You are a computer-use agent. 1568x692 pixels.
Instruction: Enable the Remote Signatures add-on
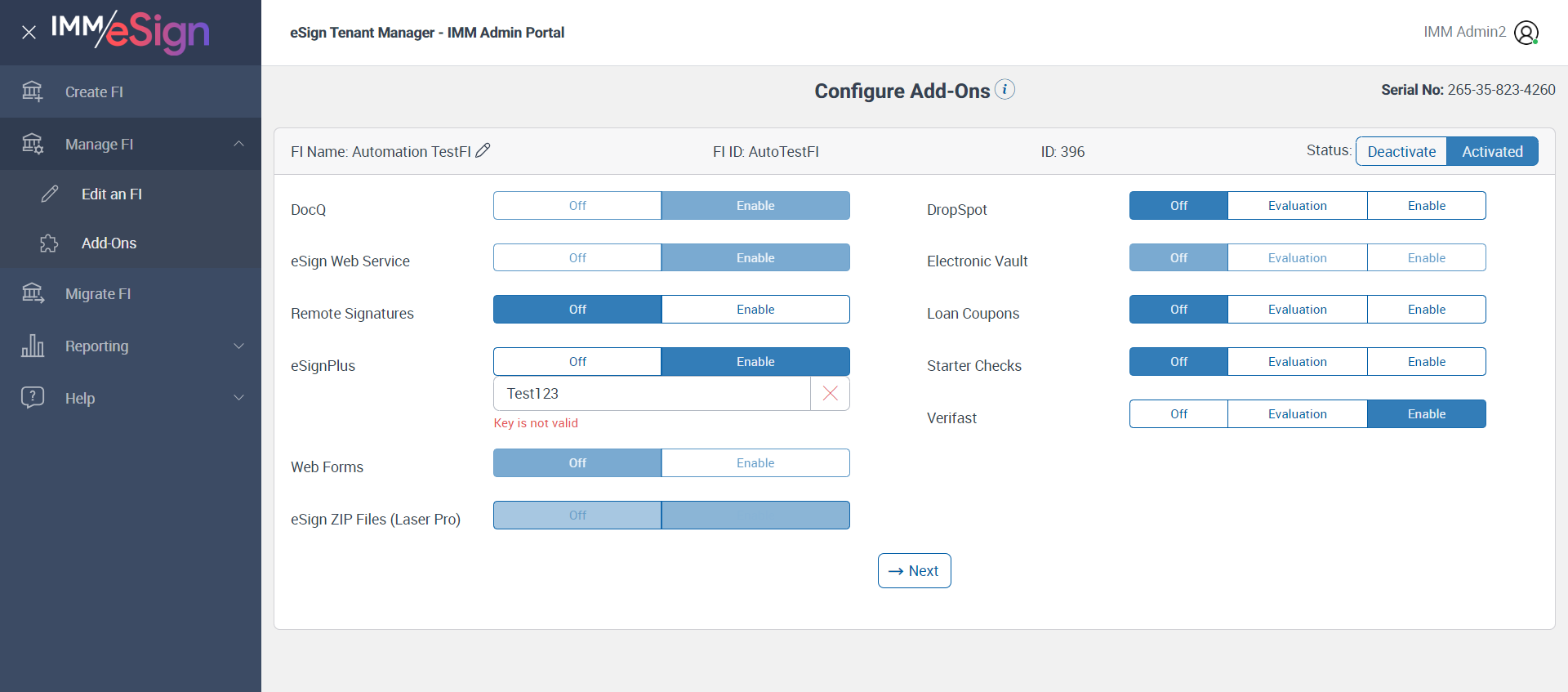[755, 310]
